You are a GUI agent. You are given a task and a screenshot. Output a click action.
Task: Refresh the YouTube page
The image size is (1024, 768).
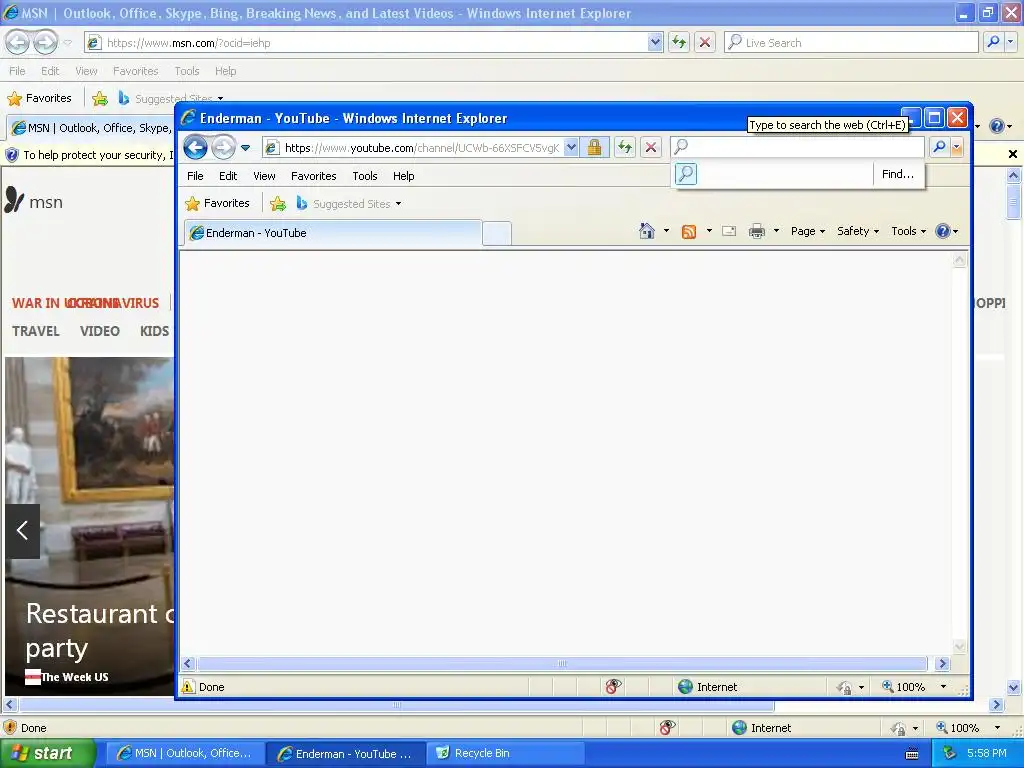[625, 148]
